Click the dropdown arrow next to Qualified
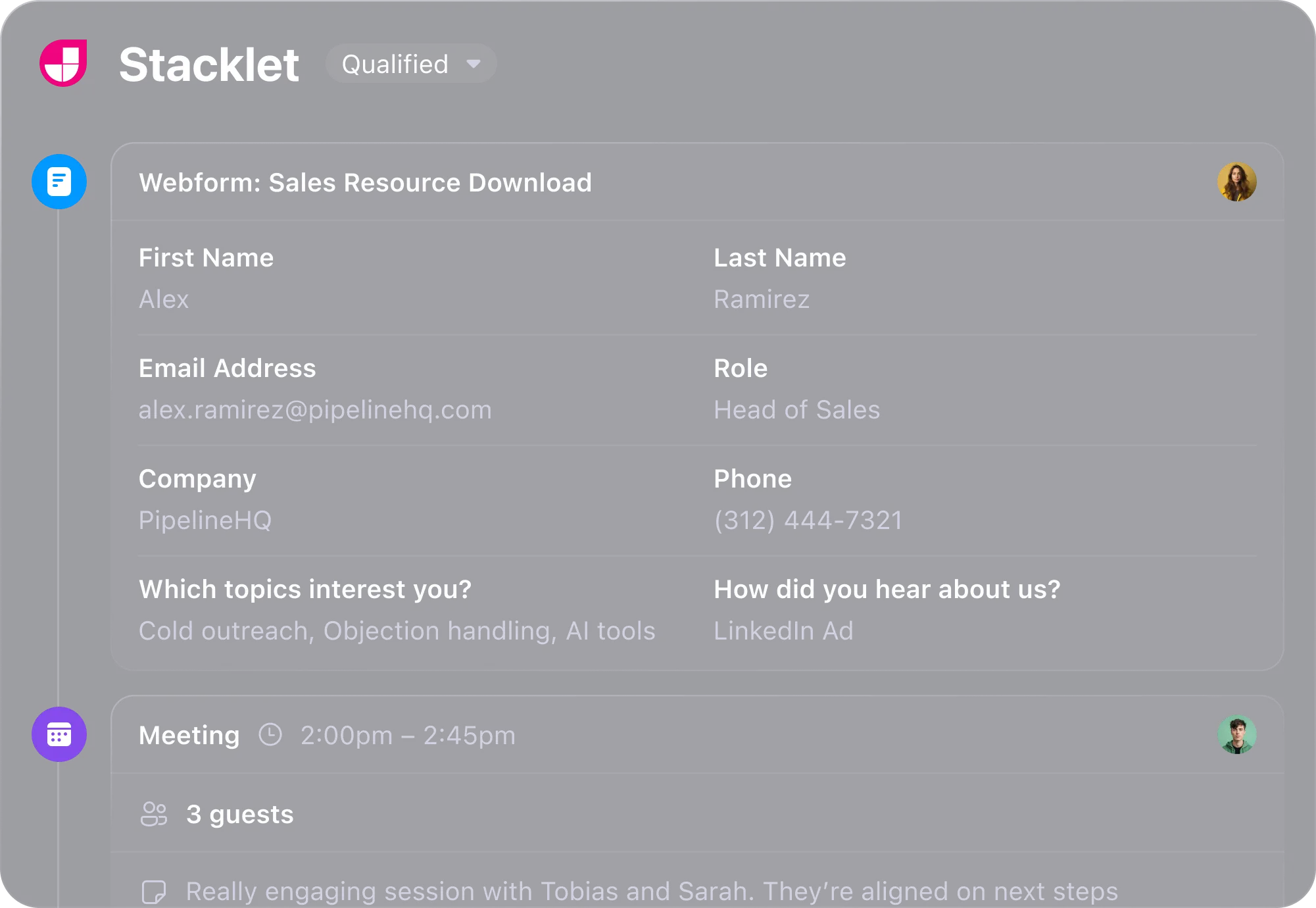The height and width of the screenshot is (908, 1316). (x=474, y=64)
